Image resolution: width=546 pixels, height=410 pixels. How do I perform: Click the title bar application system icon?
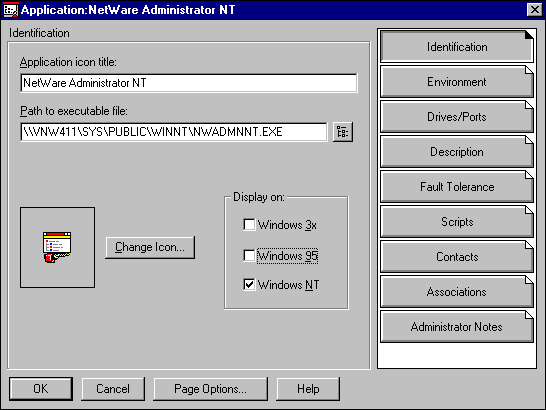10,10
